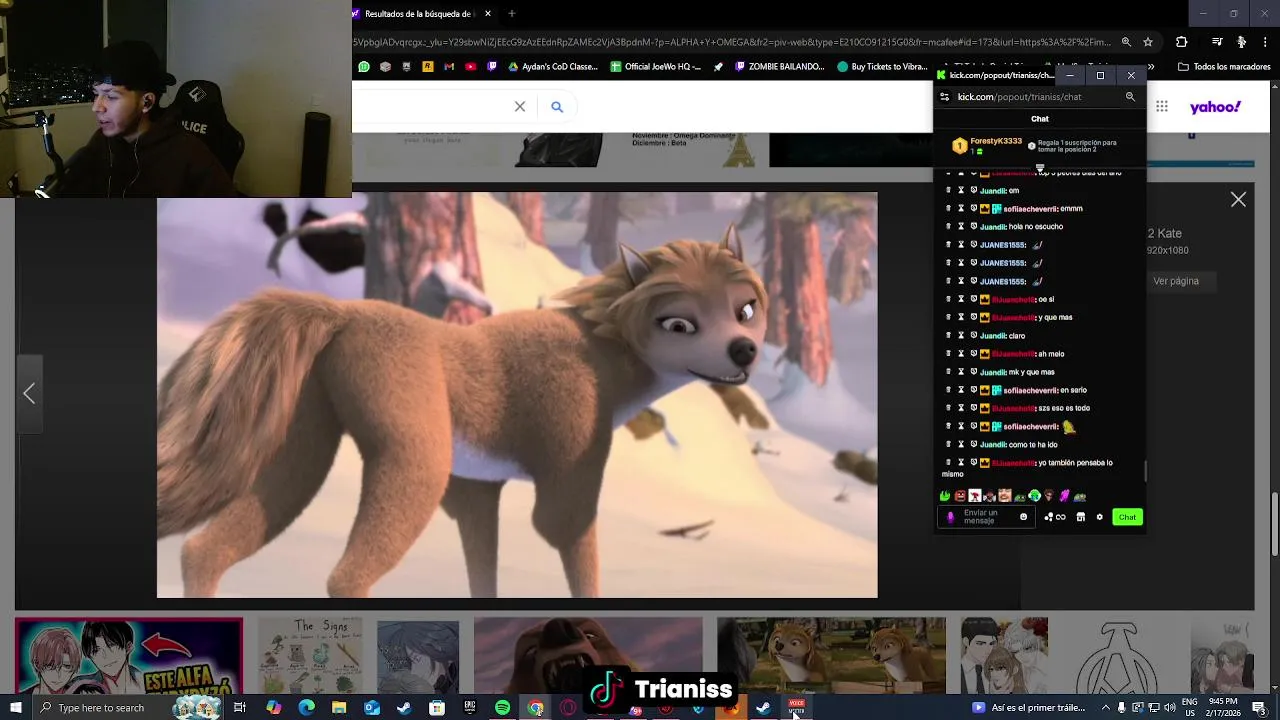Open new browser tab with plus button

511,14
